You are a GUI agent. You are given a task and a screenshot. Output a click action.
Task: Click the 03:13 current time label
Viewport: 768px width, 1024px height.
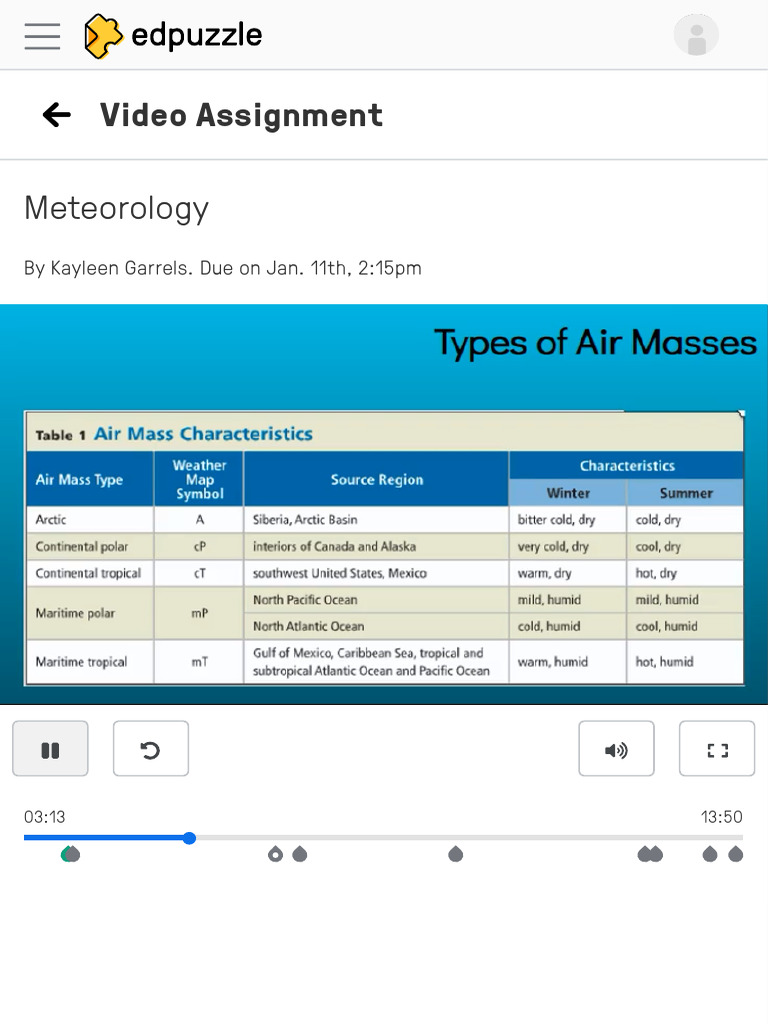(x=45, y=817)
